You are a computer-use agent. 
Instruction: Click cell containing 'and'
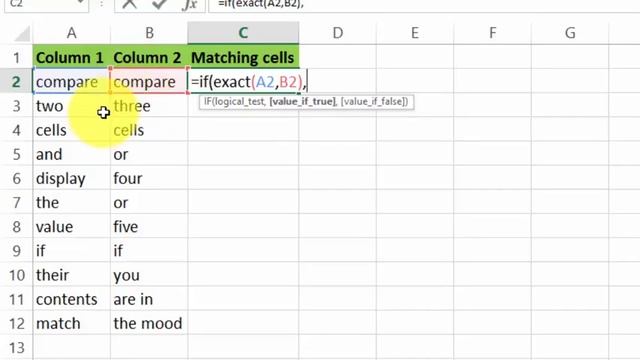click(71, 154)
